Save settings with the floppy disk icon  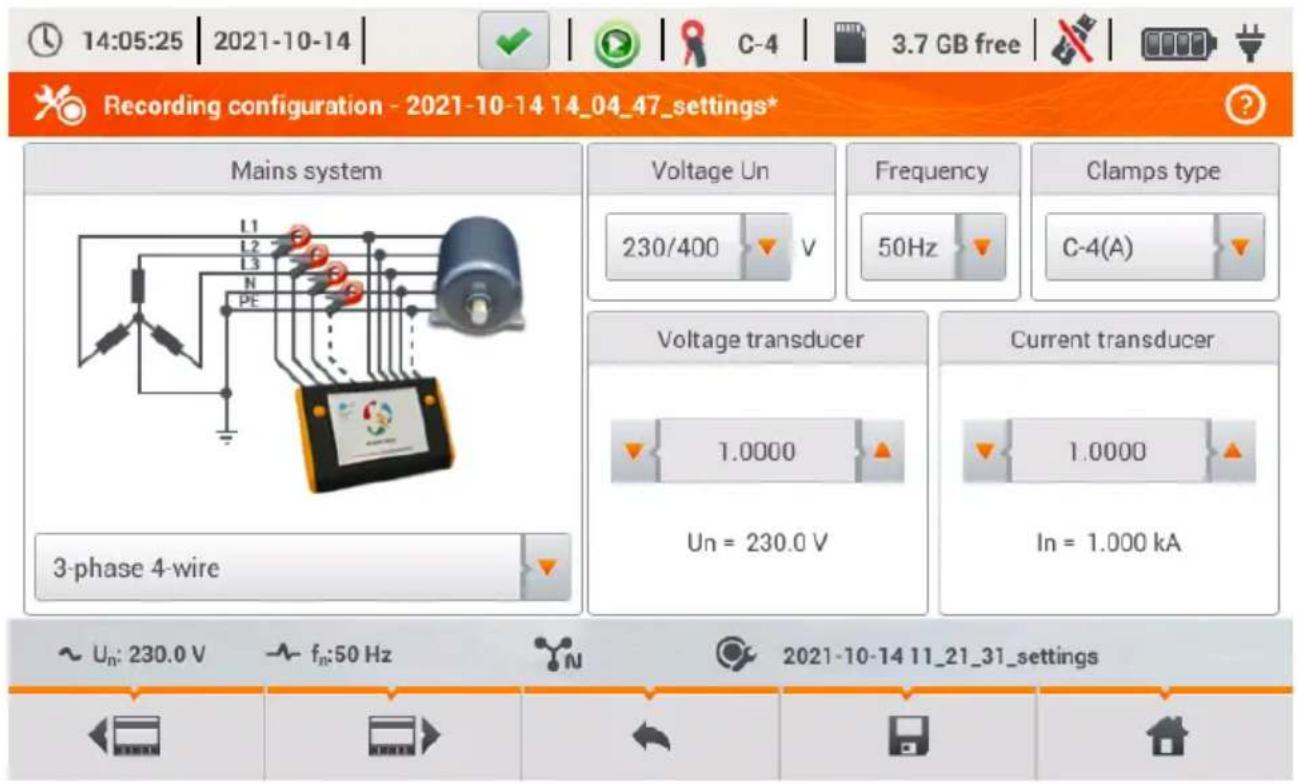[907, 737]
